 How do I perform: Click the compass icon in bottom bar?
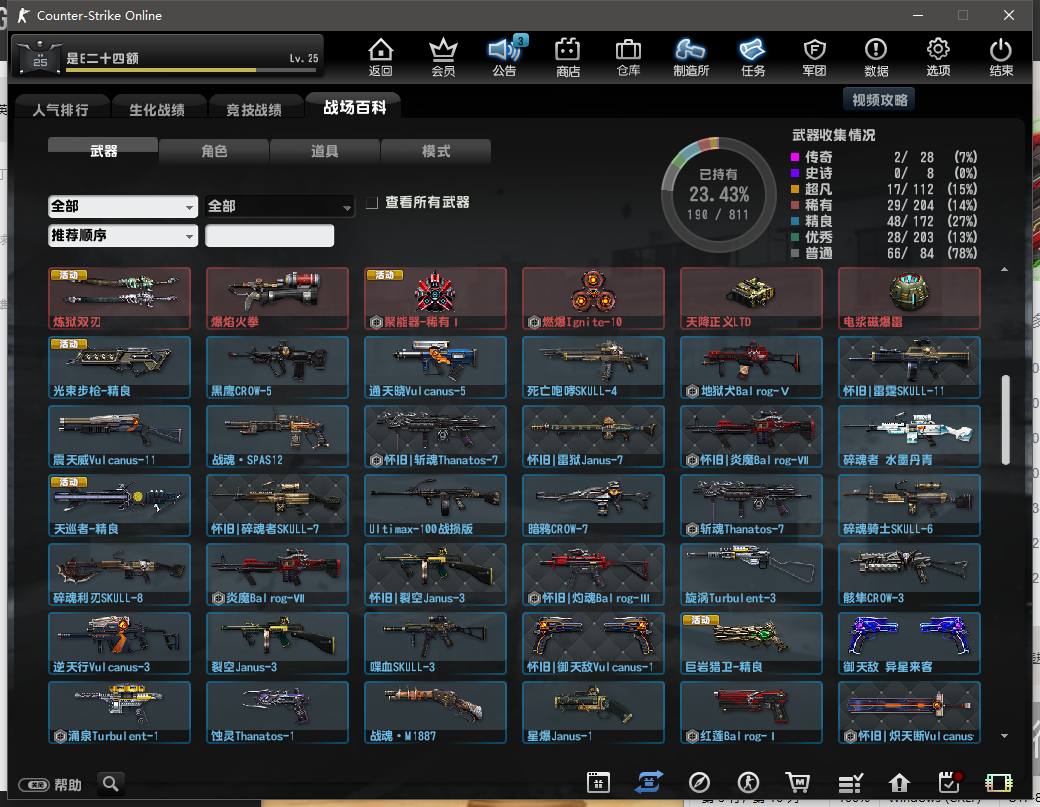click(699, 782)
